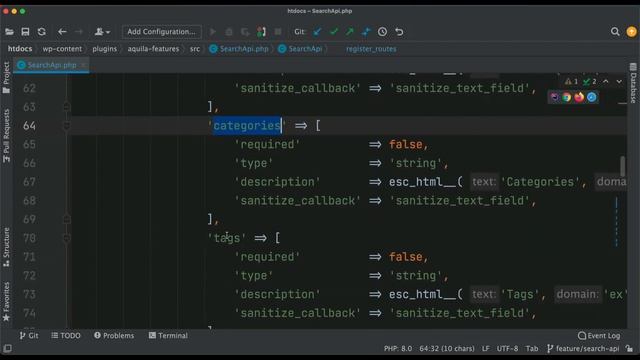Collapse the 'tags' array at line 70
The height and width of the screenshot is (360, 640).
pyautogui.click(x=67, y=238)
